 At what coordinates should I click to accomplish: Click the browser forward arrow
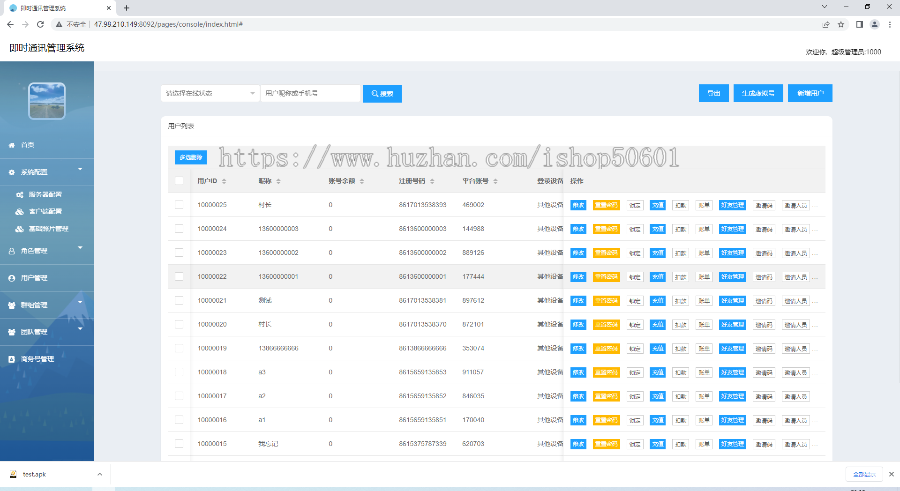point(25,24)
